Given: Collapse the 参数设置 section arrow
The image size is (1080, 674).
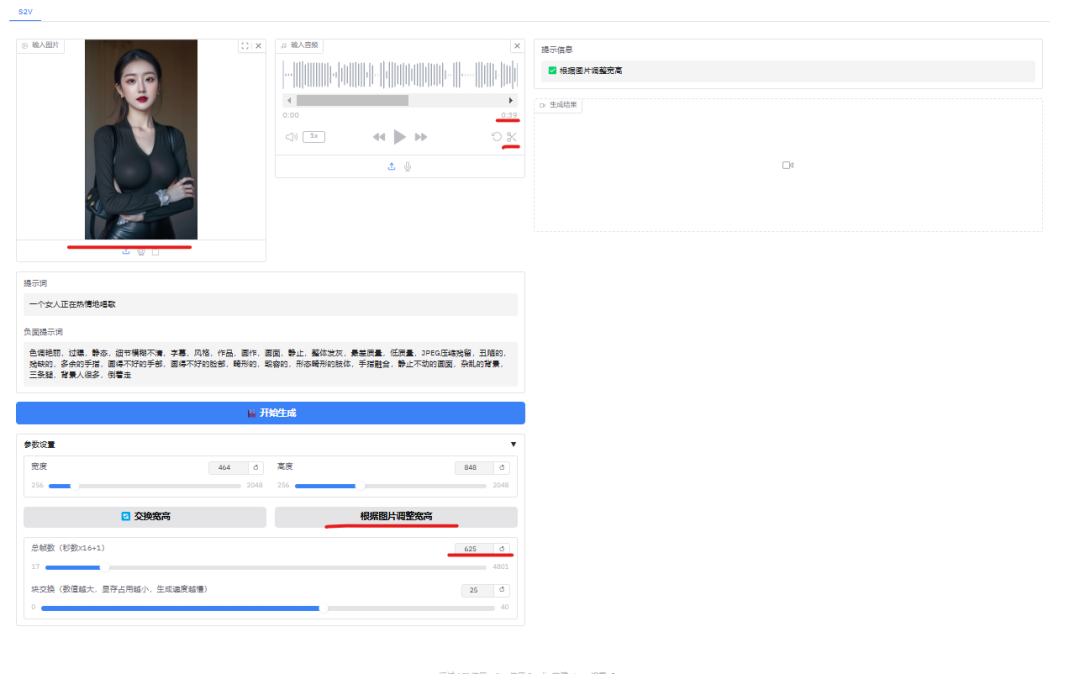Looking at the screenshot, I should (513, 445).
